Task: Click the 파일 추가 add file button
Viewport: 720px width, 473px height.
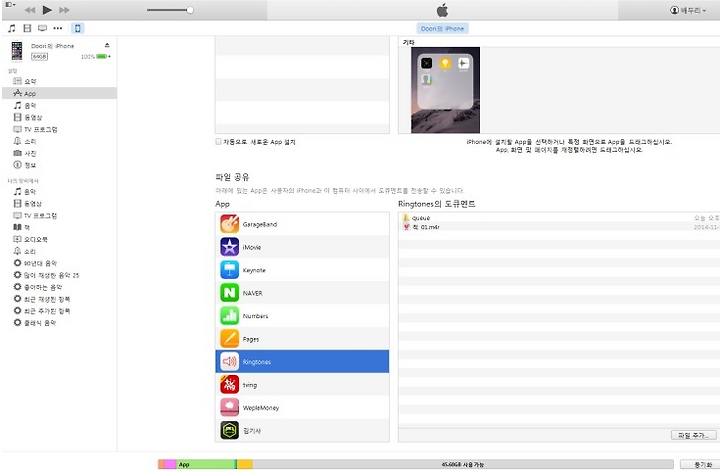Action: tap(693, 435)
